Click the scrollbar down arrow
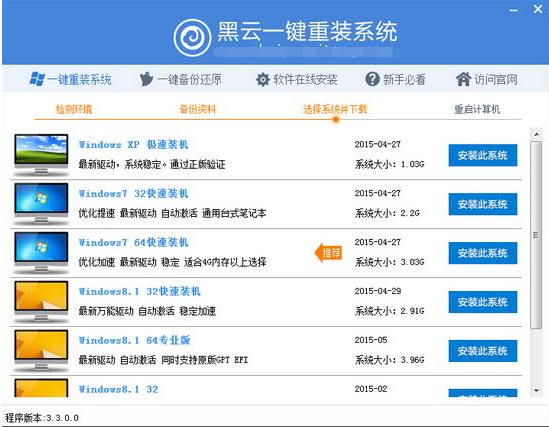The width and height of the screenshot is (549, 427). pyautogui.click(x=536, y=390)
